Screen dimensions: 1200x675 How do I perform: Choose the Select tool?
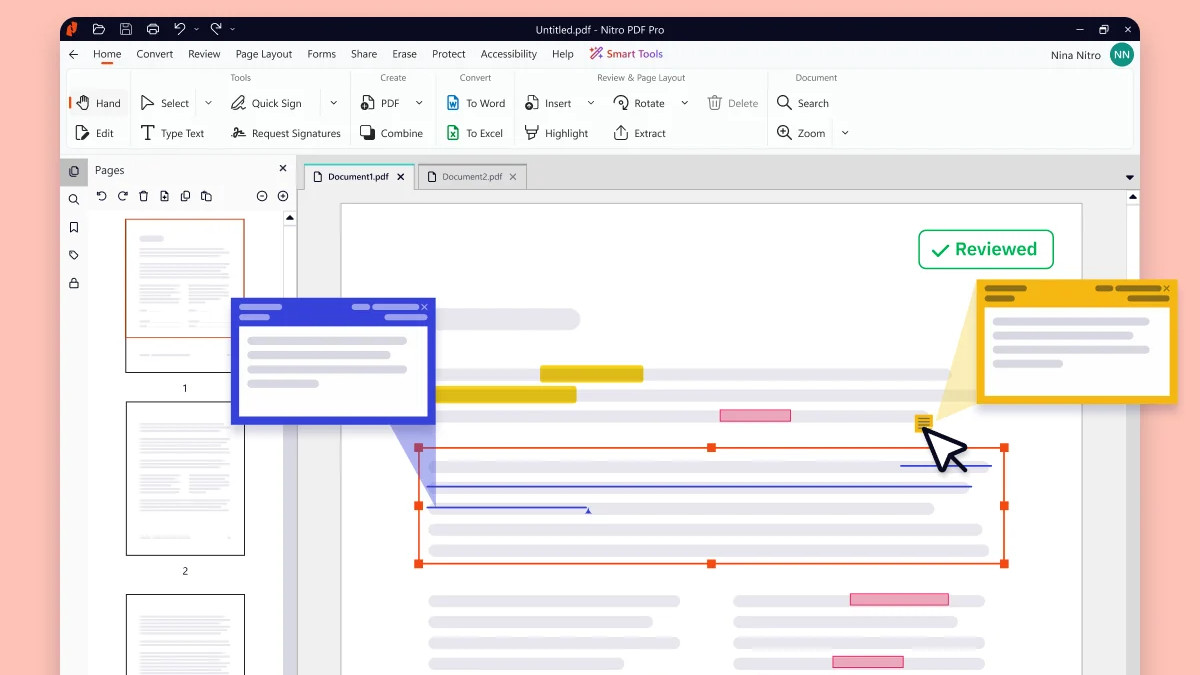(165, 103)
